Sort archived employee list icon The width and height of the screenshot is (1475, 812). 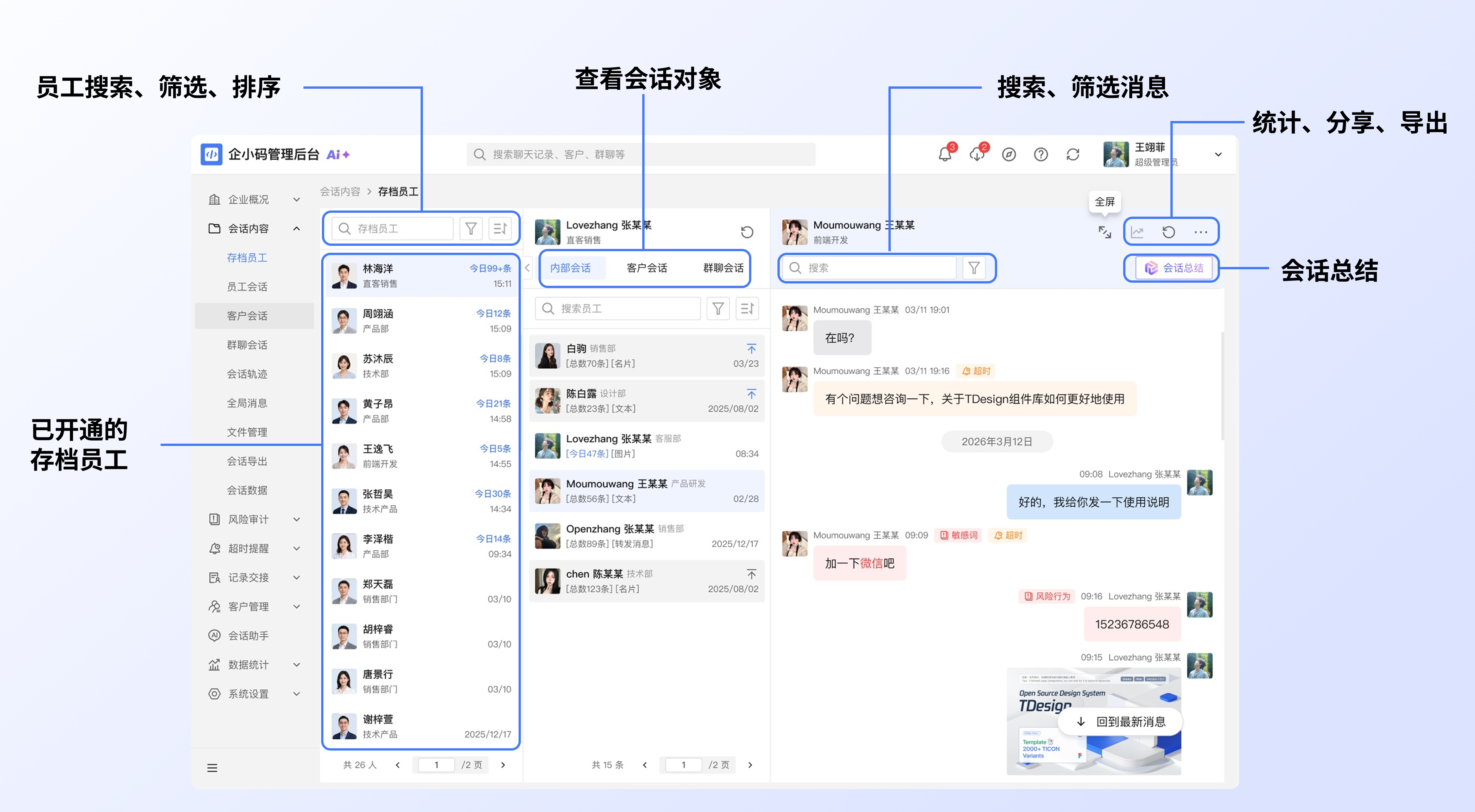pos(500,229)
